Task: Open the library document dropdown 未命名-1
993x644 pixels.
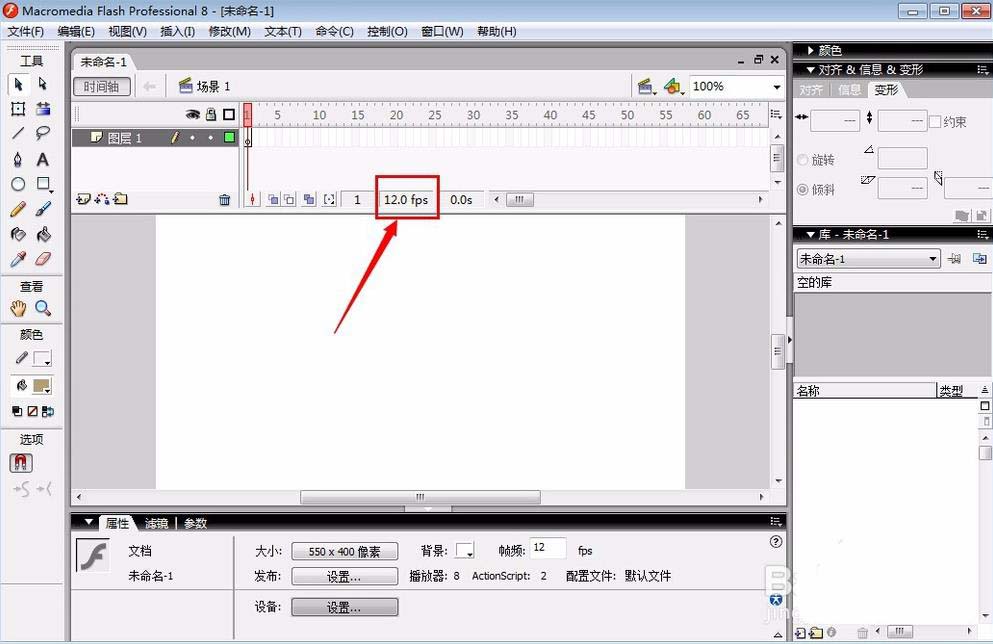Action: [868, 258]
